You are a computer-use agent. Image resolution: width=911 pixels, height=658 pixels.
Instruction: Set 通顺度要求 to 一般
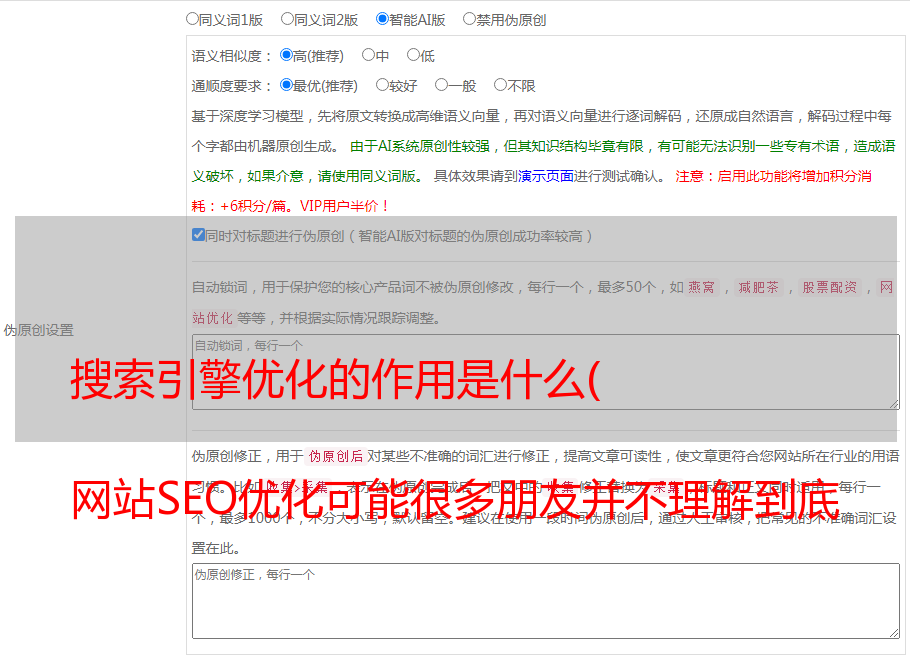[x=442, y=85]
